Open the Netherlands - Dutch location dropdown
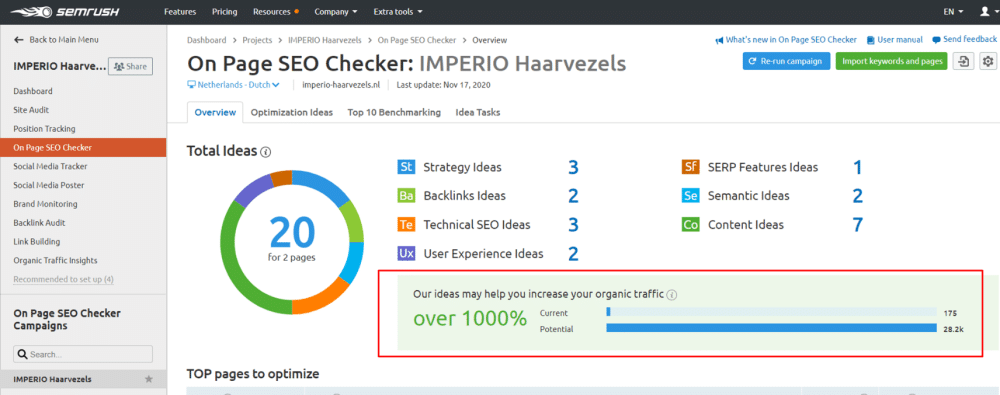The width and height of the screenshot is (1000, 395). [233, 84]
